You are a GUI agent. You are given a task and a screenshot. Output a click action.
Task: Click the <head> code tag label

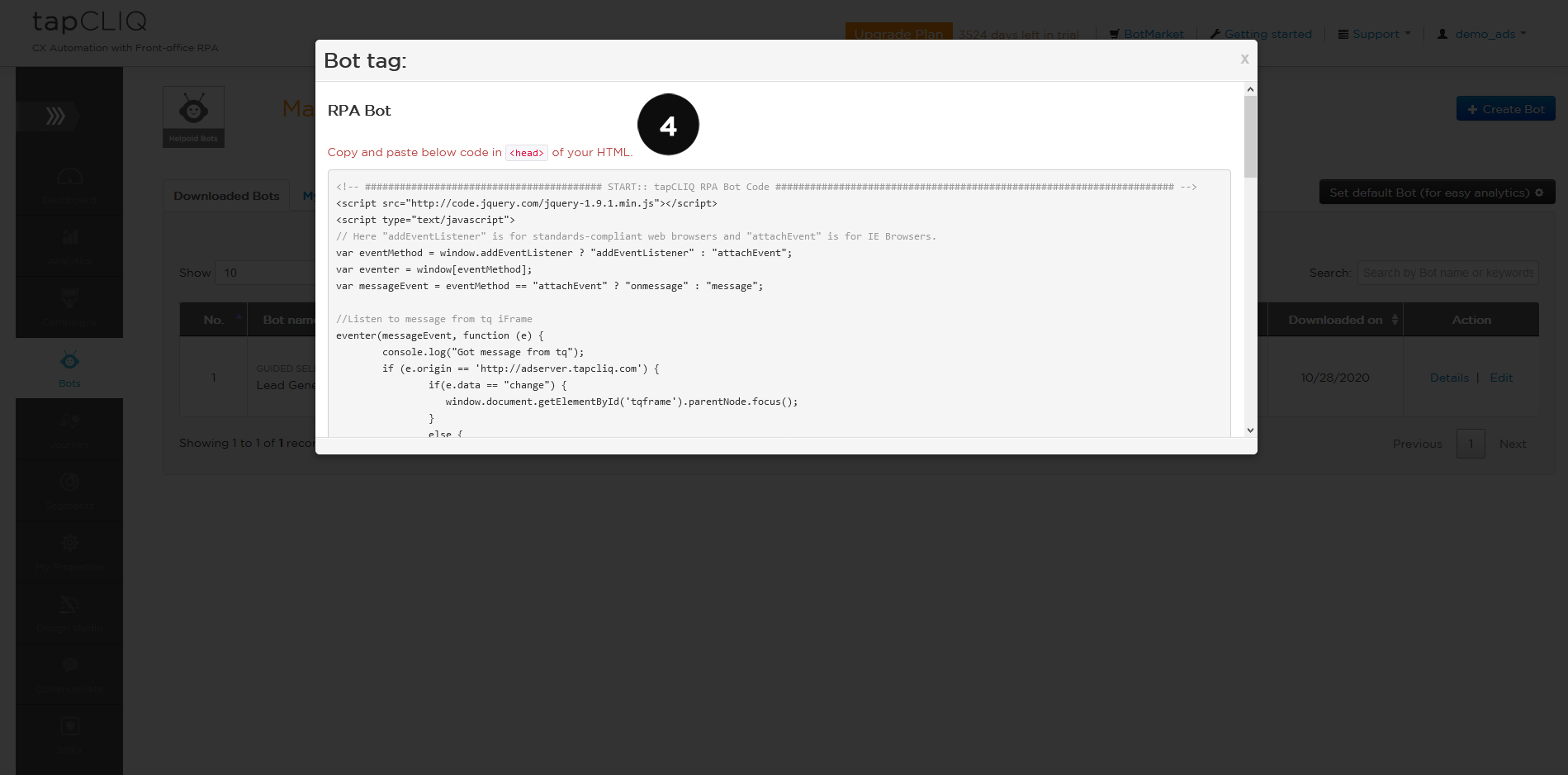pyautogui.click(x=527, y=153)
